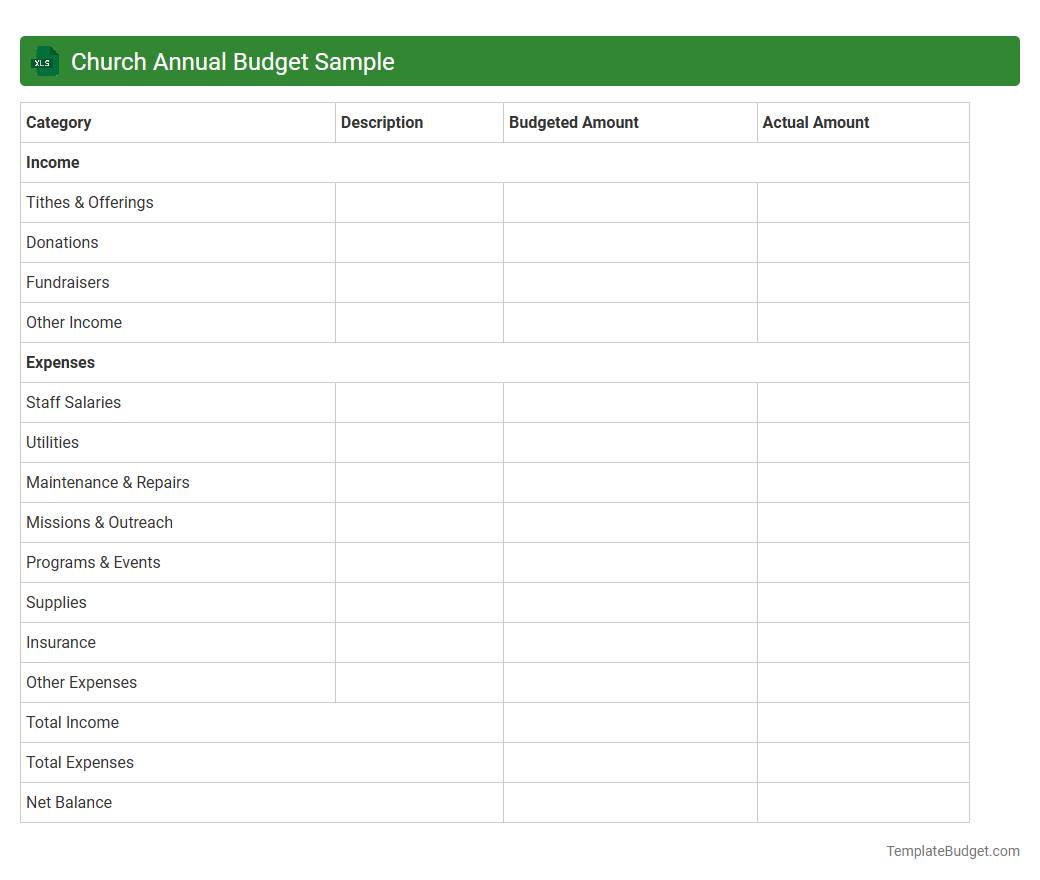Click the Actual Amount column header

pyautogui.click(x=815, y=122)
